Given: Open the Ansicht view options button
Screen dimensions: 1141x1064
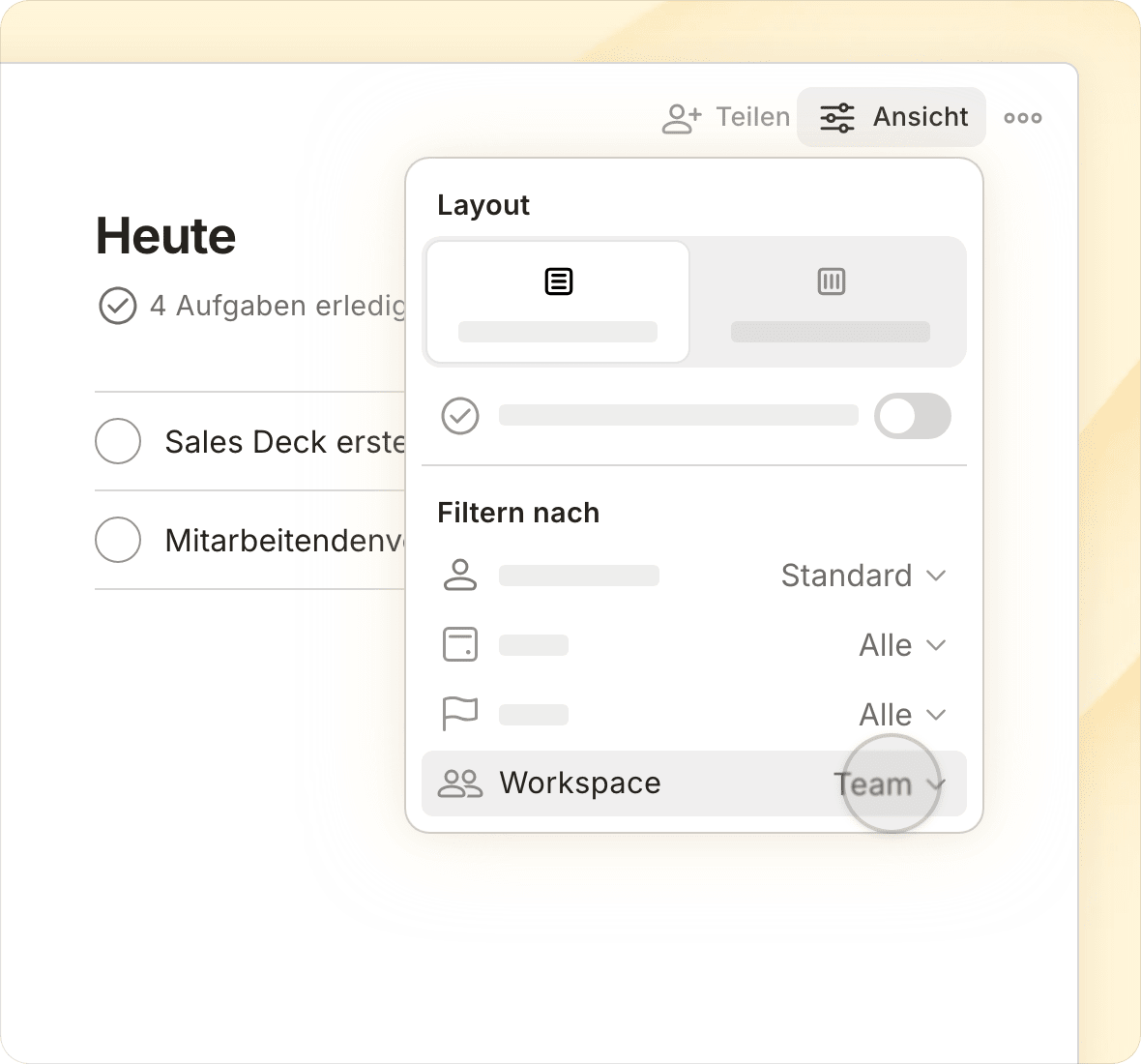Looking at the screenshot, I should pyautogui.click(x=892, y=117).
